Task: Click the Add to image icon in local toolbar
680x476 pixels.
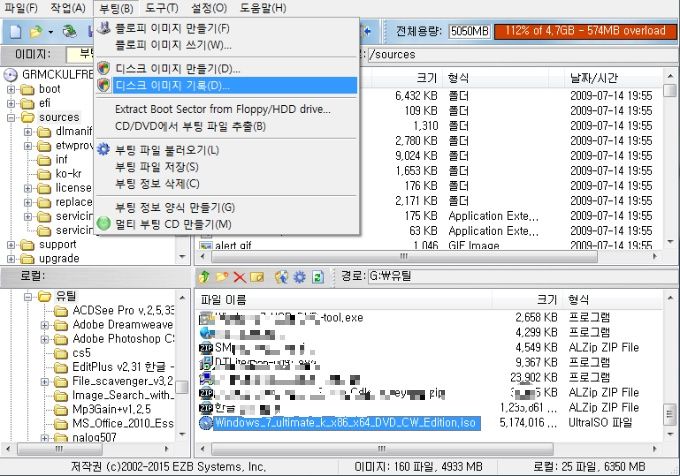Action: coord(281,277)
